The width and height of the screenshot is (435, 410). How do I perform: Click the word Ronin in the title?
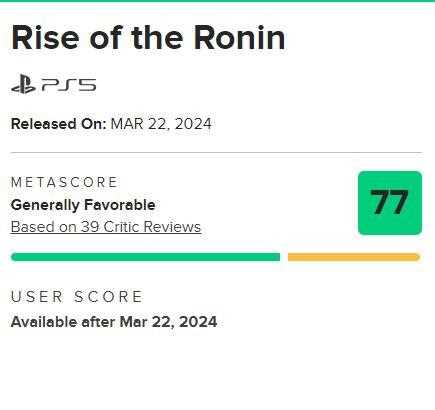tap(239, 37)
